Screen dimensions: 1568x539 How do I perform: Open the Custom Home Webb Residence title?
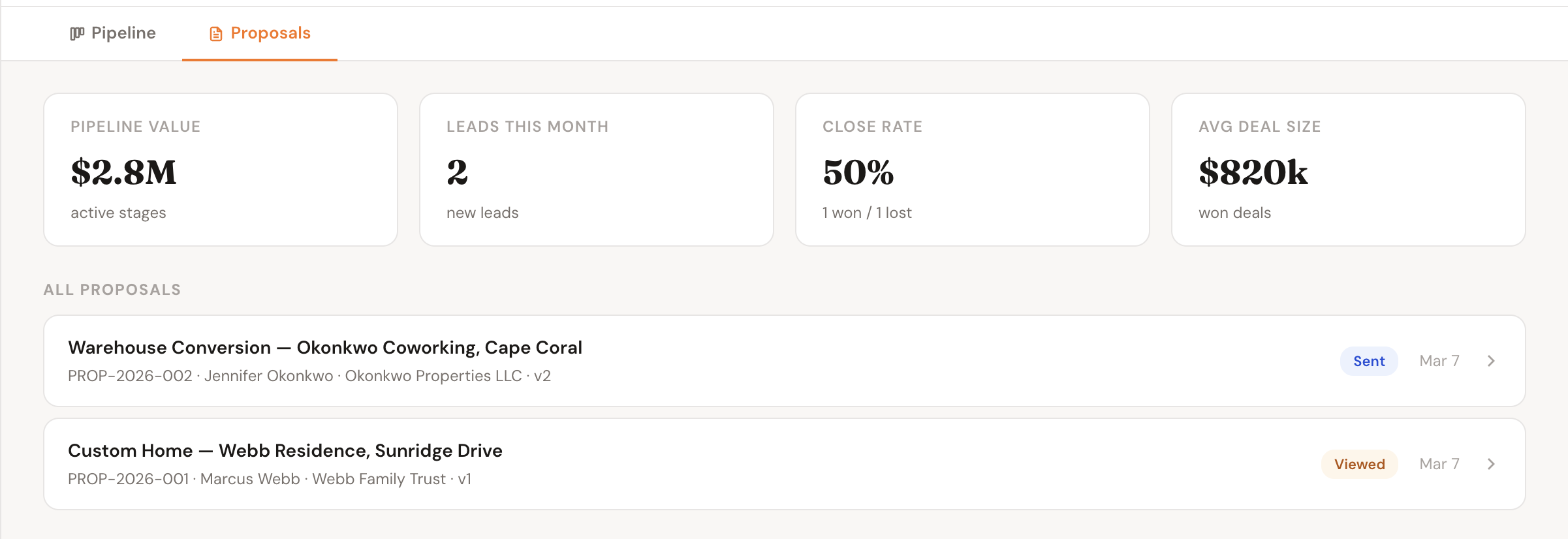[285, 451]
